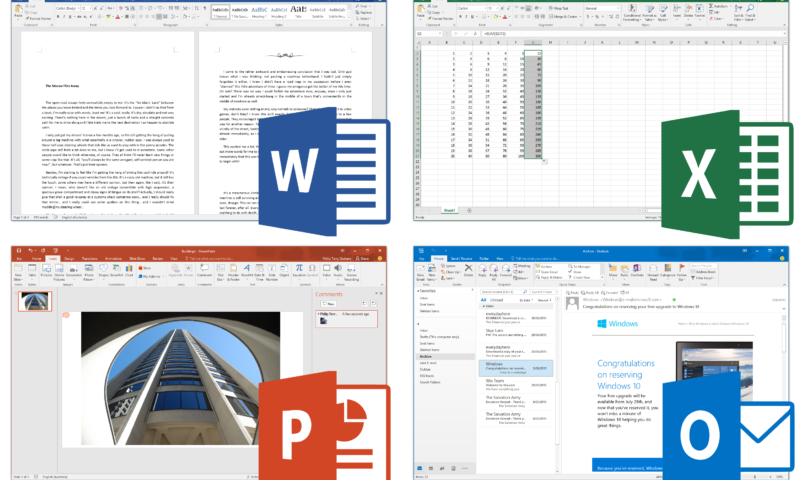The height and width of the screenshot is (480, 800).
Task: Click Find & Select in Excel
Action: (751, 13)
